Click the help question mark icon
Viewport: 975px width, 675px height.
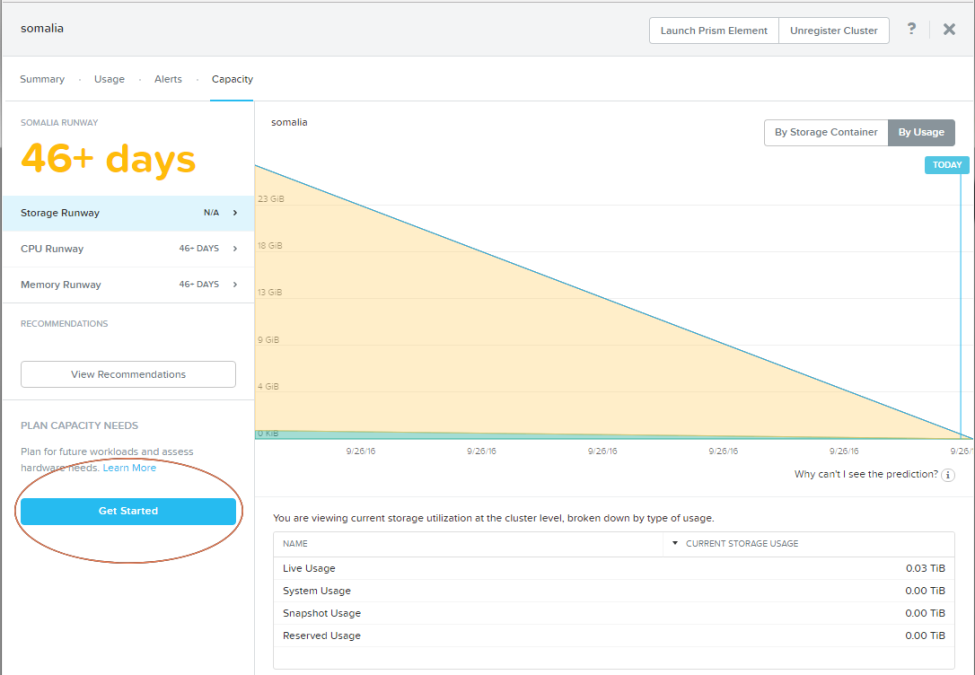click(x=911, y=29)
